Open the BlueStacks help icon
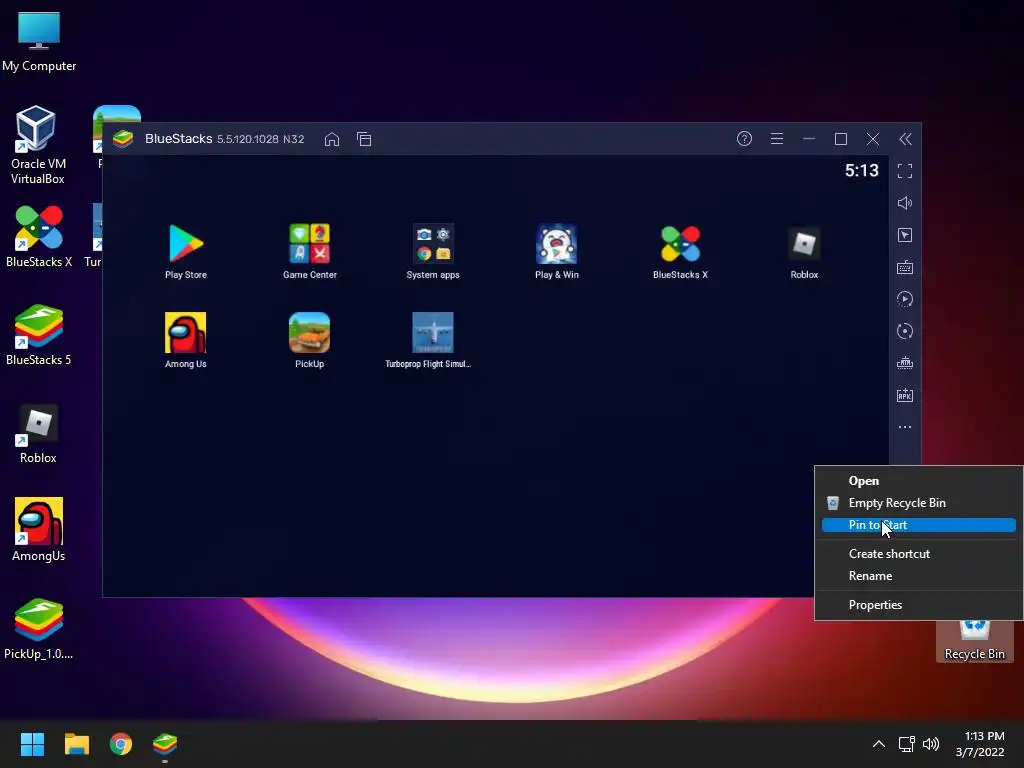Screen dimensions: 1024x768 [744, 138]
